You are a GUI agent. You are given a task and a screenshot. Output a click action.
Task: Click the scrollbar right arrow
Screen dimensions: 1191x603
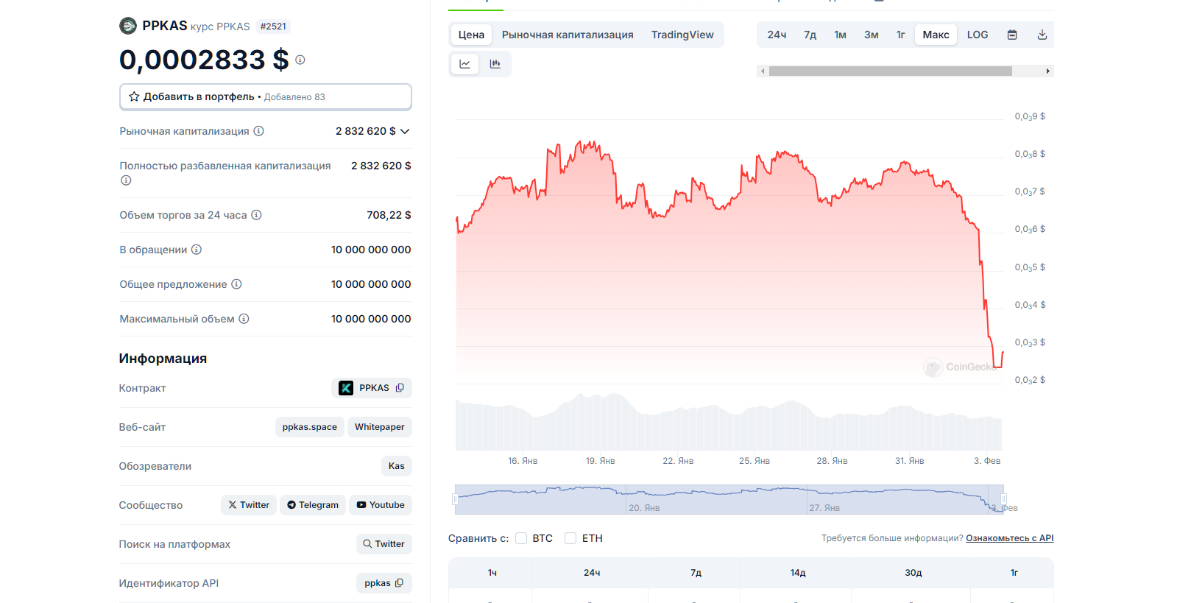point(1048,71)
